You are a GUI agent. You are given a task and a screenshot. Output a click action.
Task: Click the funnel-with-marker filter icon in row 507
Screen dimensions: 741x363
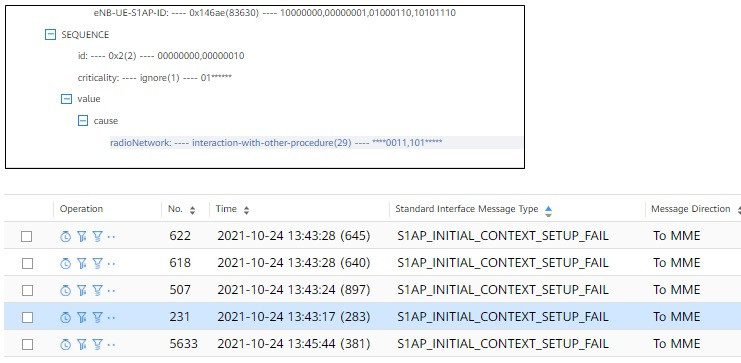81,290
